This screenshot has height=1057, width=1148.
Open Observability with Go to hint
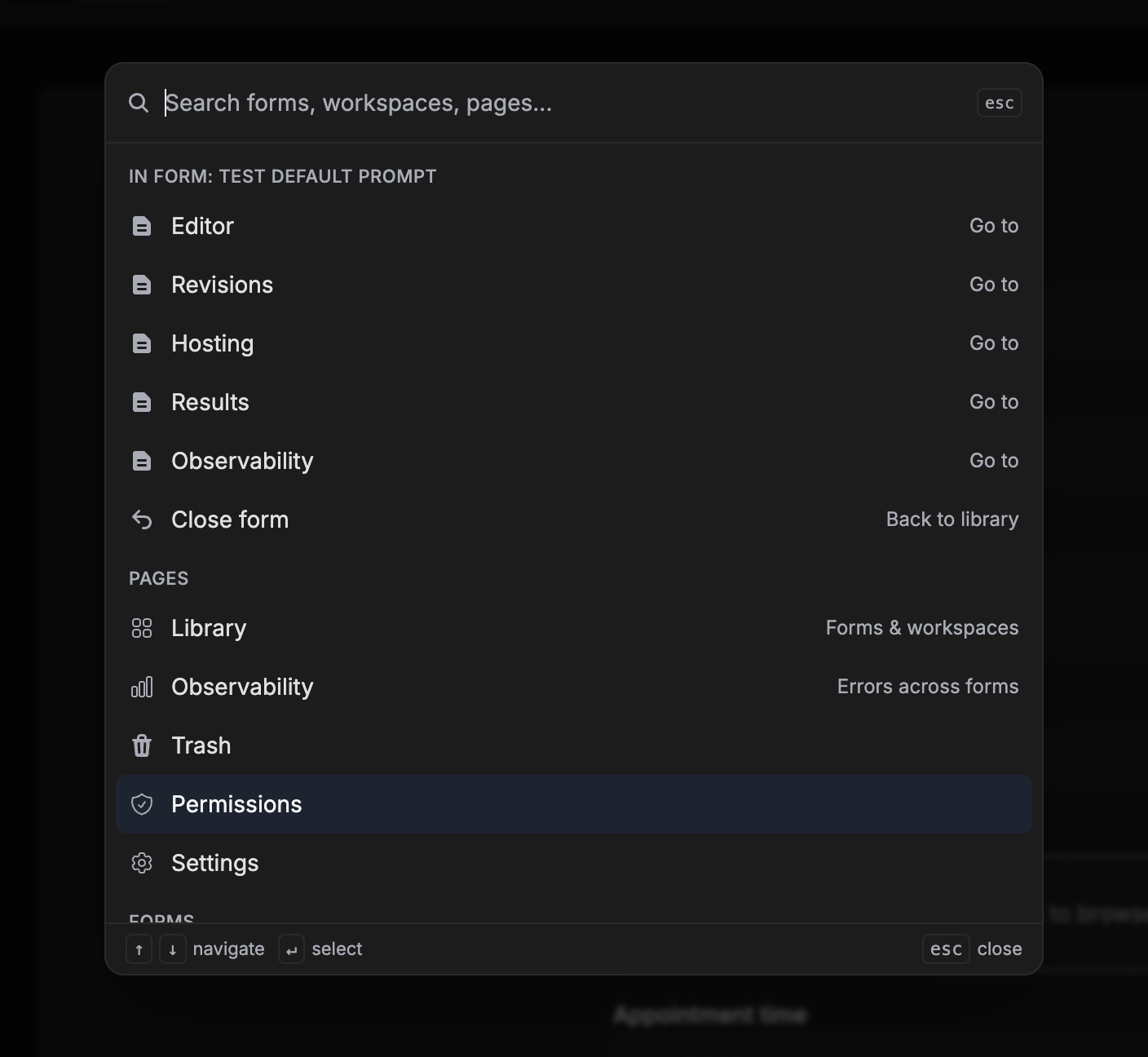tap(574, 461)
